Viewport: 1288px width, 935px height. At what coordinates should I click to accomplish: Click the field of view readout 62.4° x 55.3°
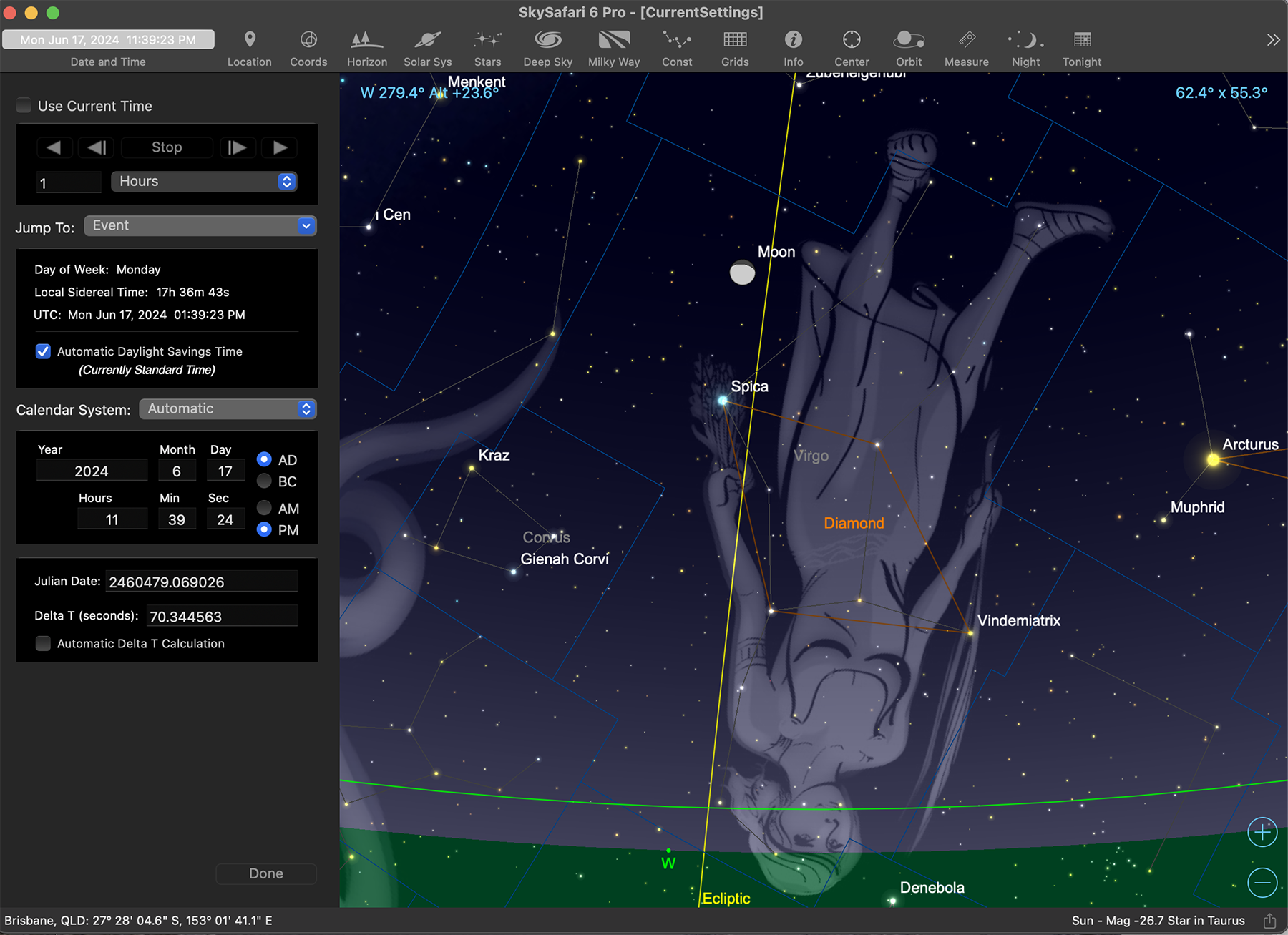click(x=1221, y=93)
